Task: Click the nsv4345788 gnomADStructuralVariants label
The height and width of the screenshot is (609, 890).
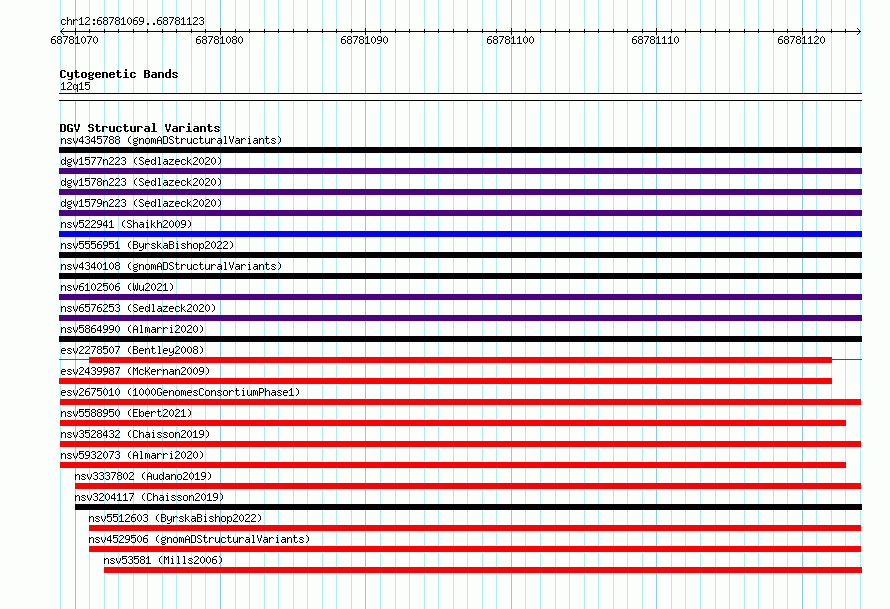Action: pos(171,140)
